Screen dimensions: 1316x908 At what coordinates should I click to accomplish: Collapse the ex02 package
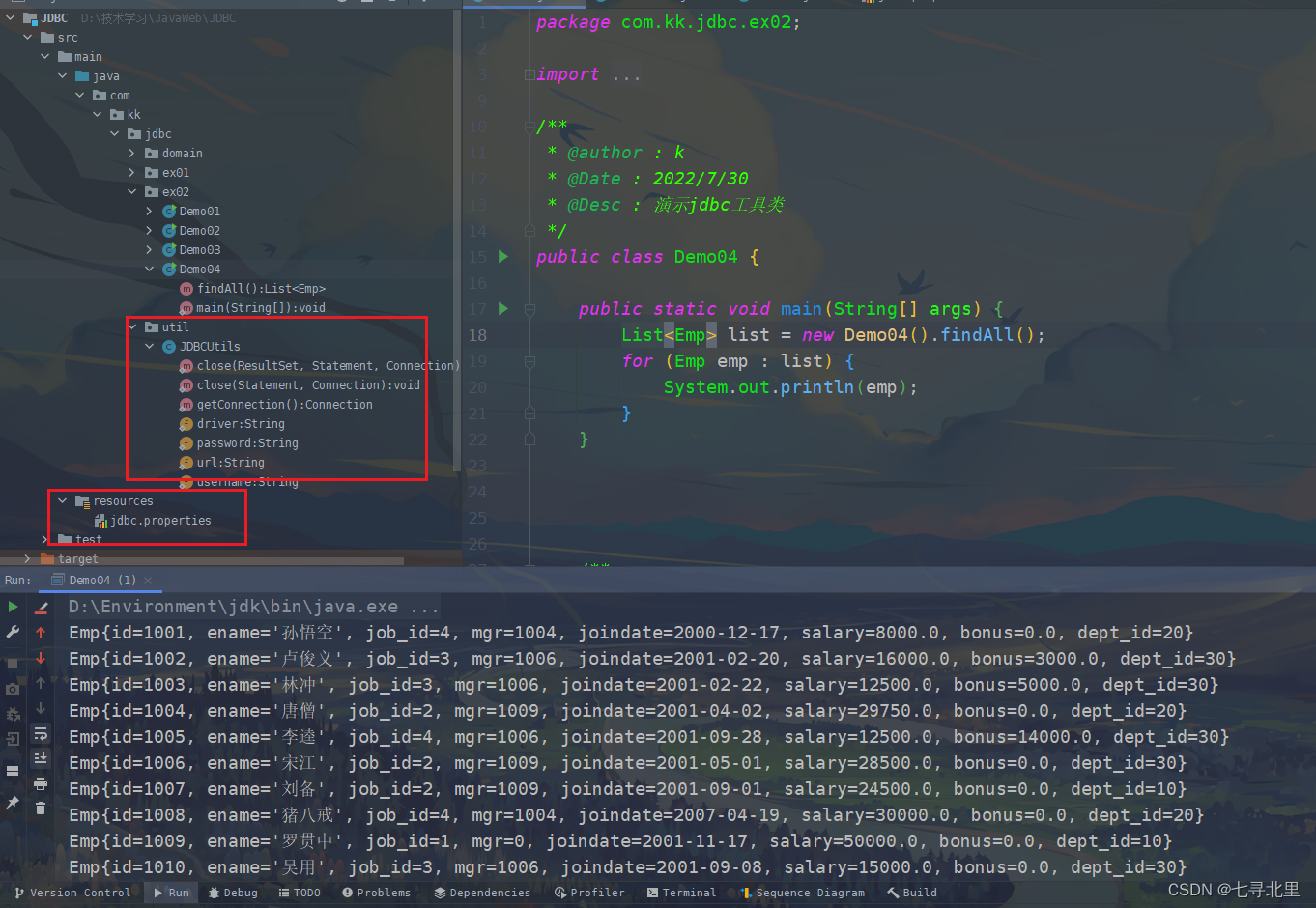point(132,191)
